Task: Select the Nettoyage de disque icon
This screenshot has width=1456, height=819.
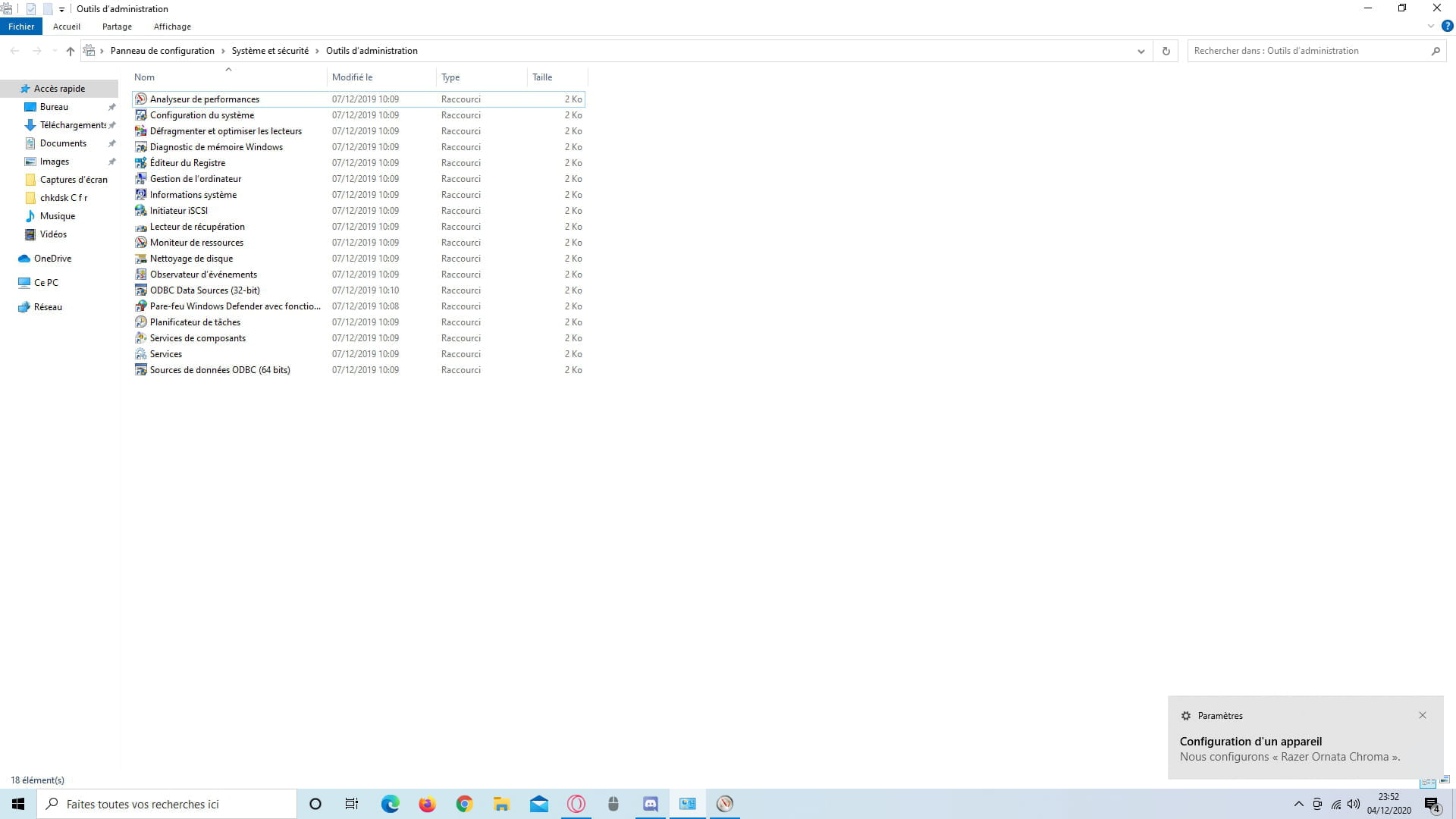Action: pos(140,259)
